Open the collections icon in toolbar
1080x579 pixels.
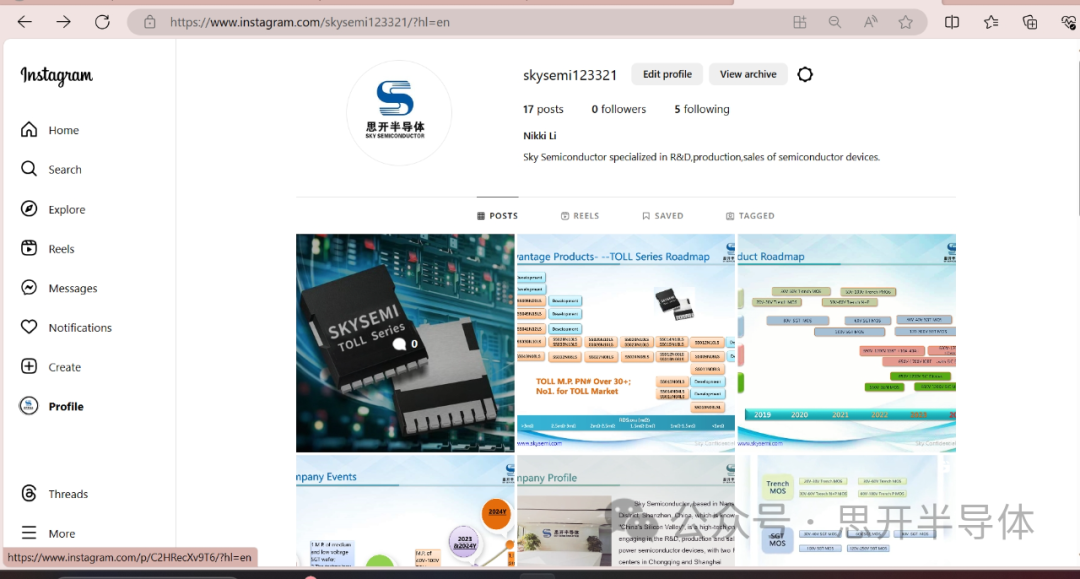(1030, 22)
